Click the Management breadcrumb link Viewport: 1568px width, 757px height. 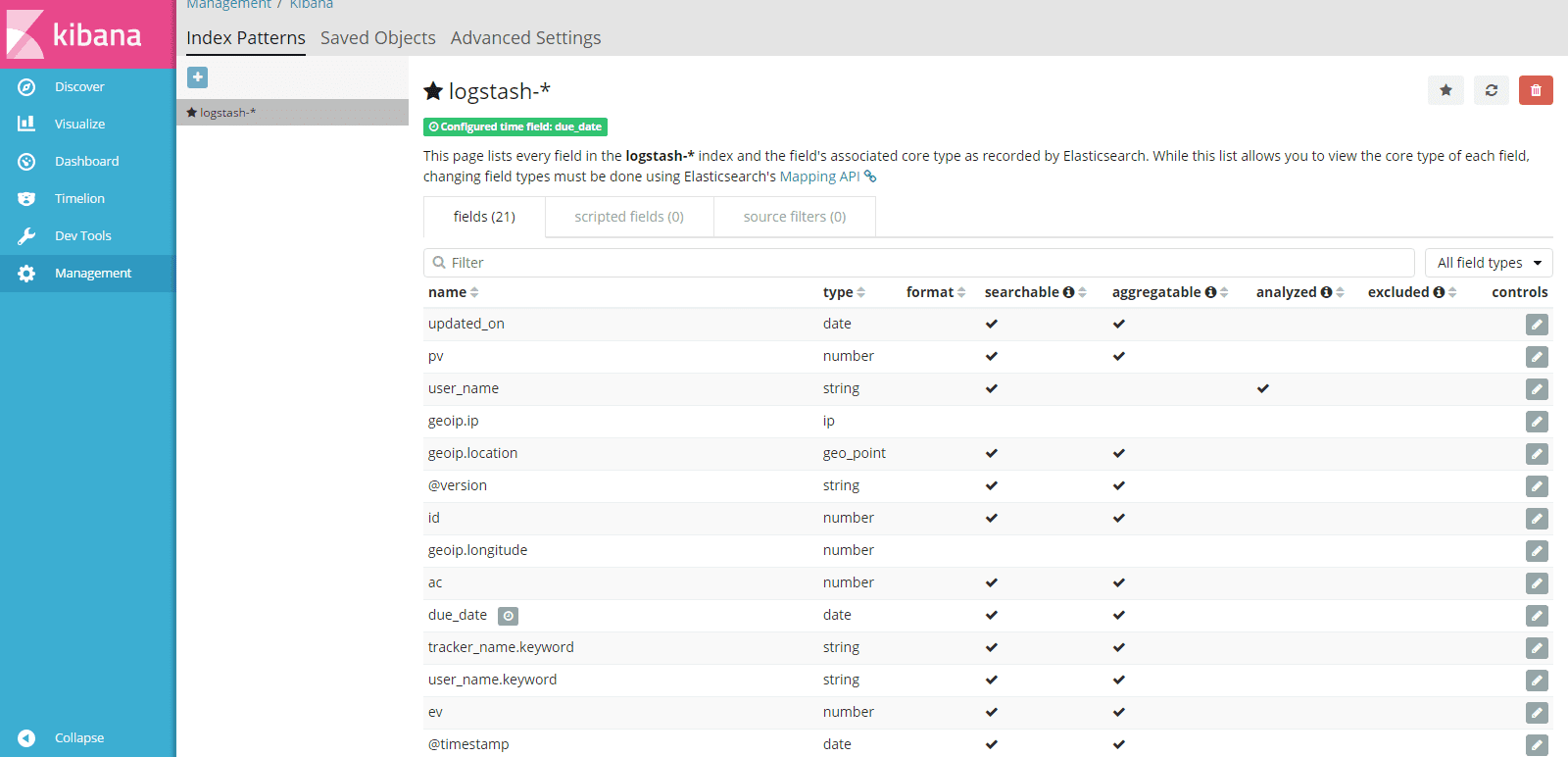click(228, 5)
